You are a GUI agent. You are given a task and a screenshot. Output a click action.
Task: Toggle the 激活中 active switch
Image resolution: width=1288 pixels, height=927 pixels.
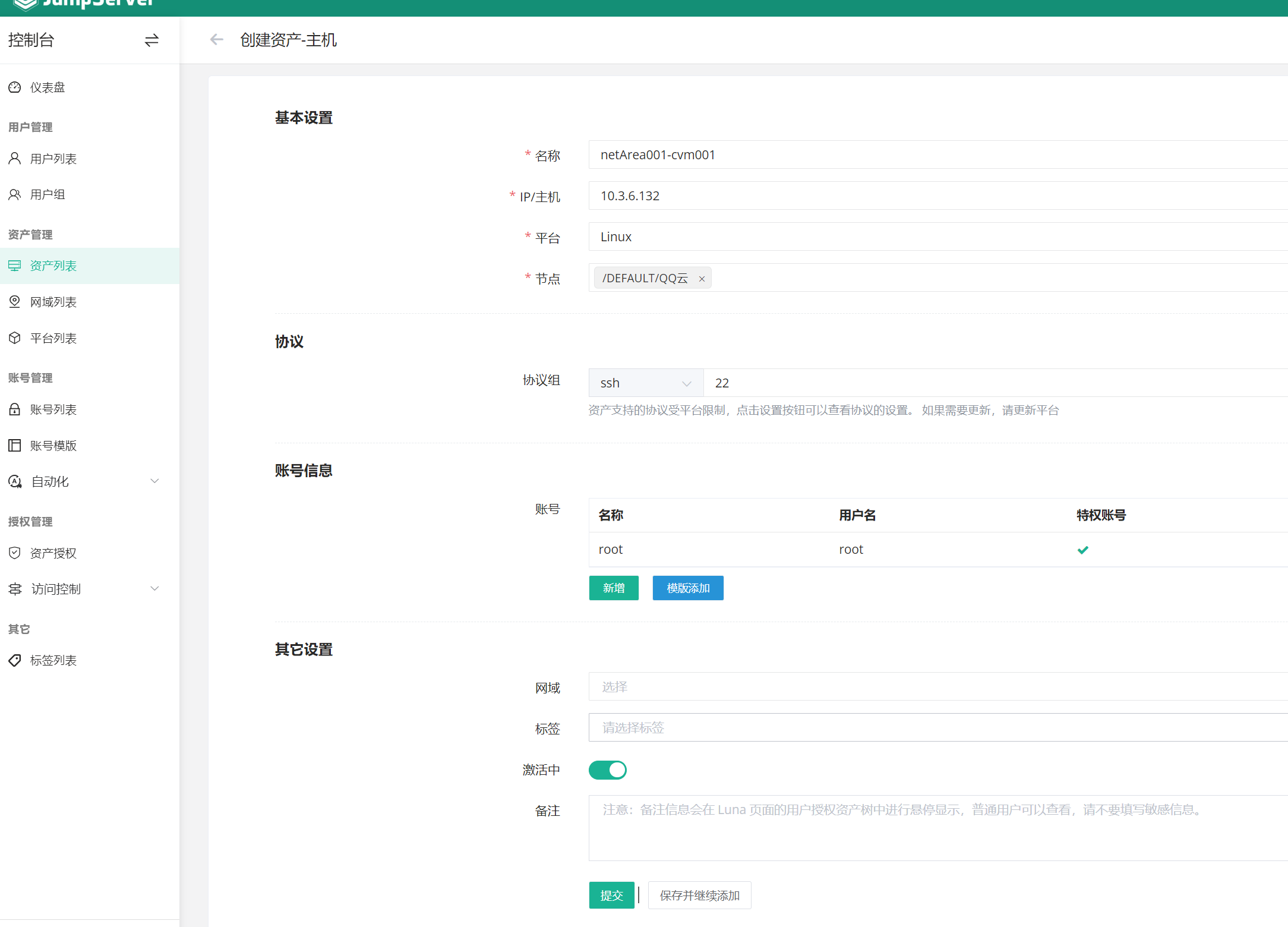tap(607, 770)
